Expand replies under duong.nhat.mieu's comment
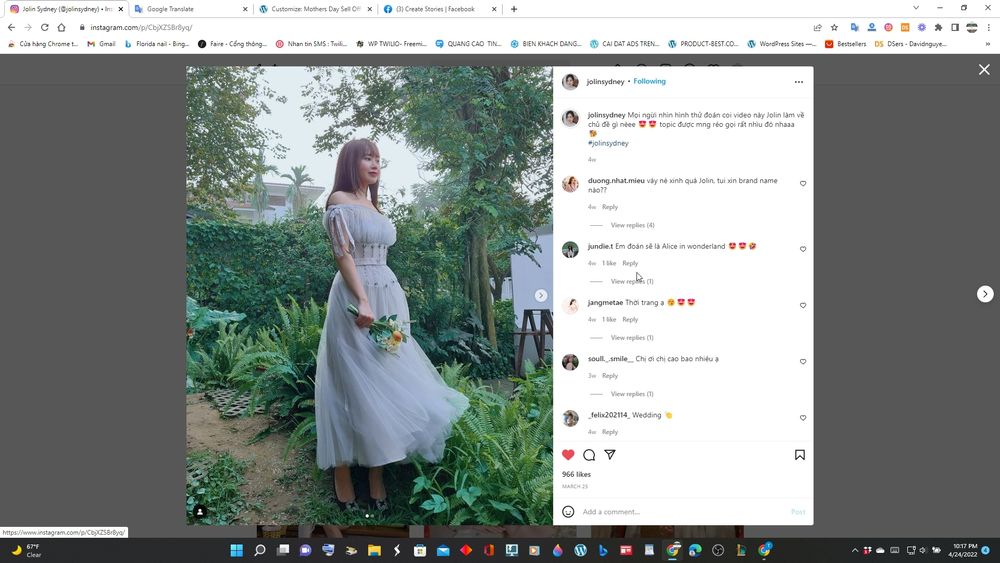This screenshot has height=563, width=1000. 632,225
